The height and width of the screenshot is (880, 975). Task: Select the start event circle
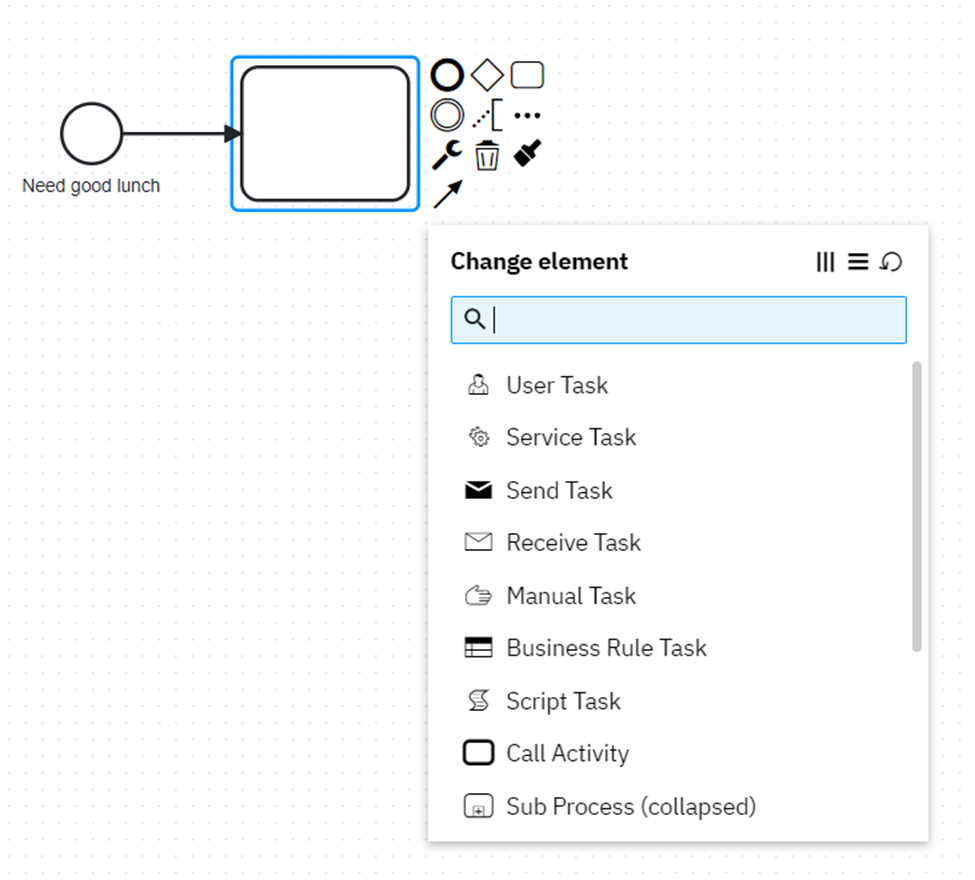tap(91, 133)
